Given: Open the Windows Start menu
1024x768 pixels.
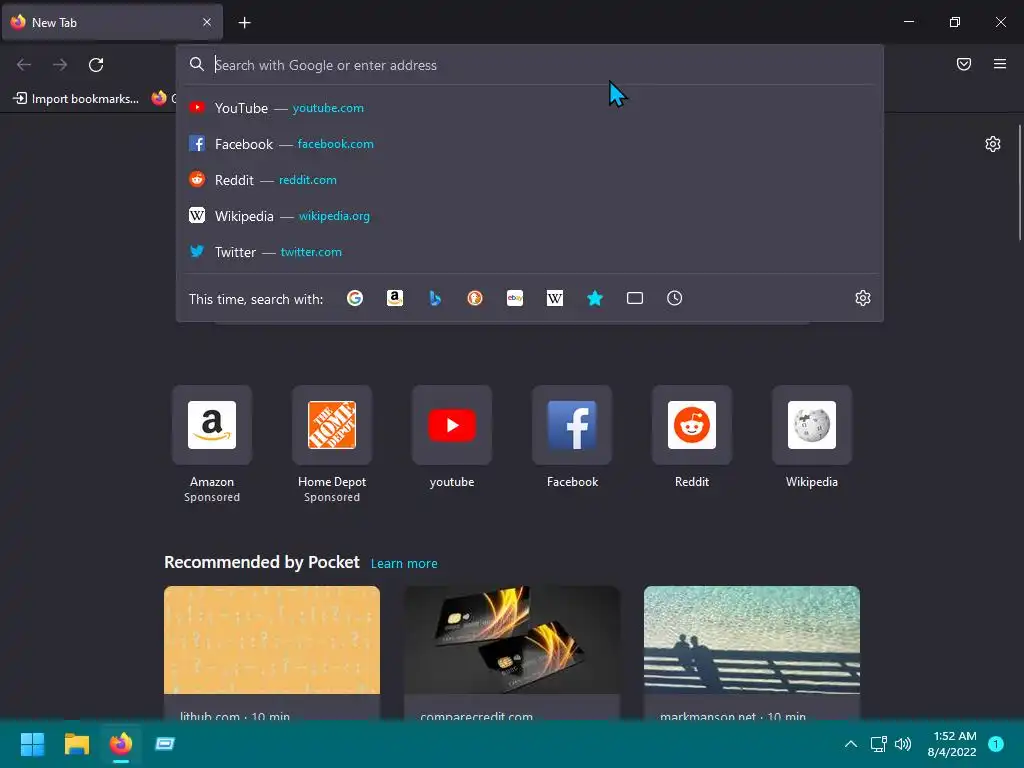Looking at the screenshot, I should tap(32, 744).
